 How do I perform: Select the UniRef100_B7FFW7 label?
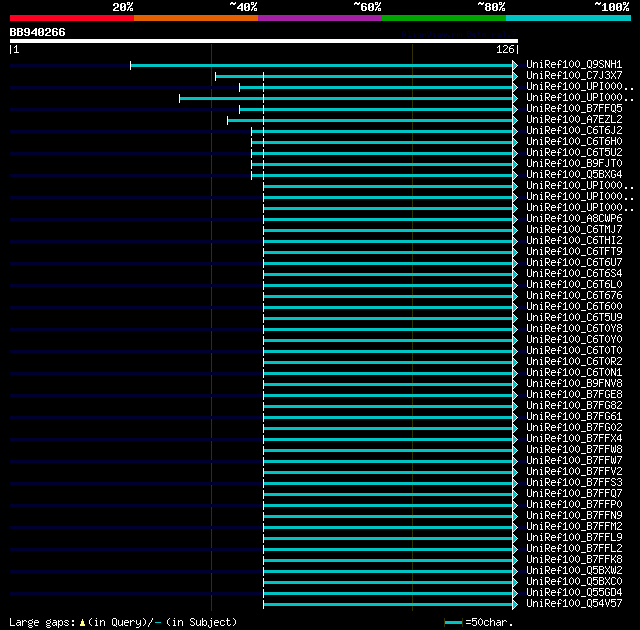coord(574,461)
